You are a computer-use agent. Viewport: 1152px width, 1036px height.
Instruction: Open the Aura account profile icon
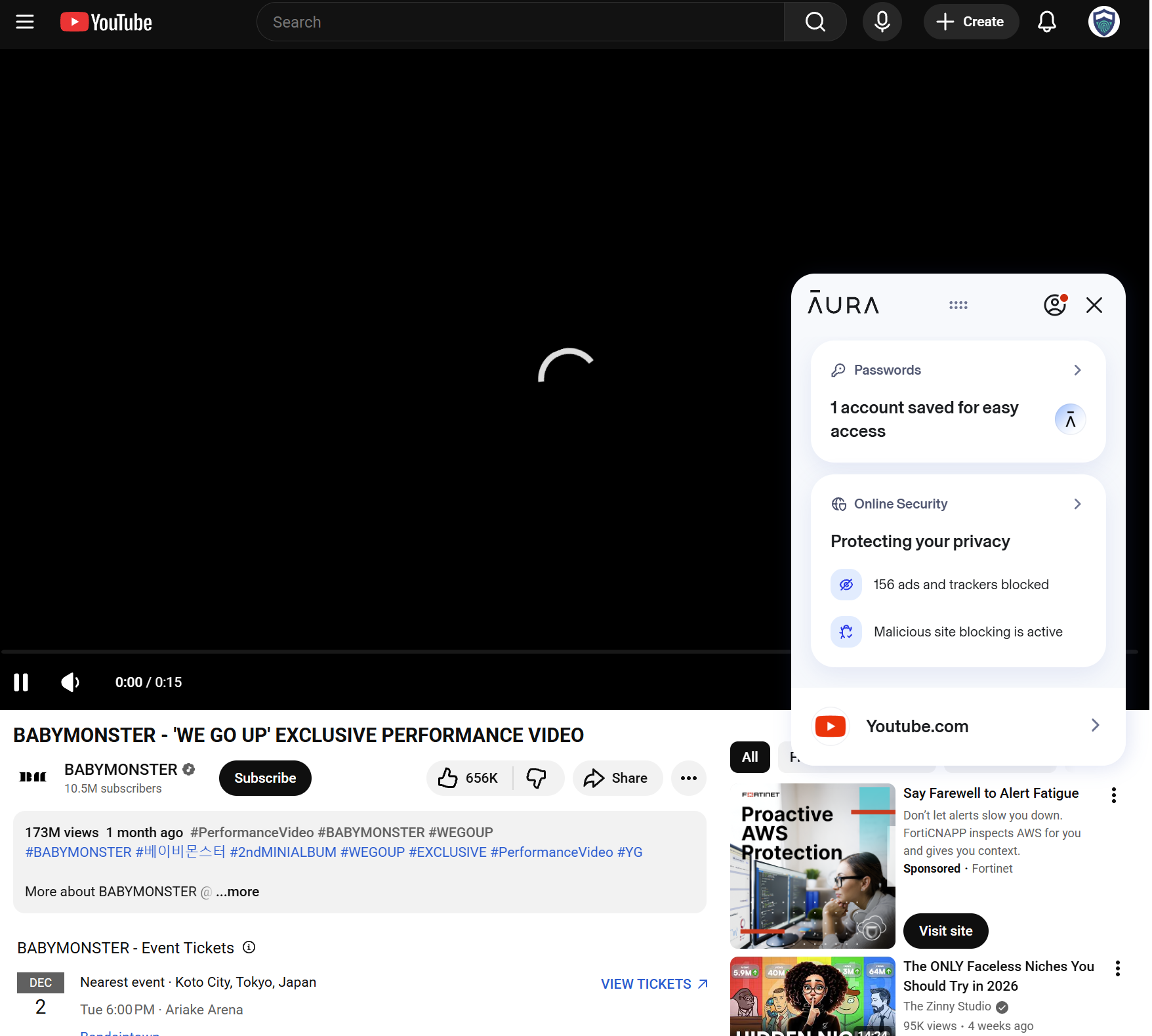tap(1054, 305)
